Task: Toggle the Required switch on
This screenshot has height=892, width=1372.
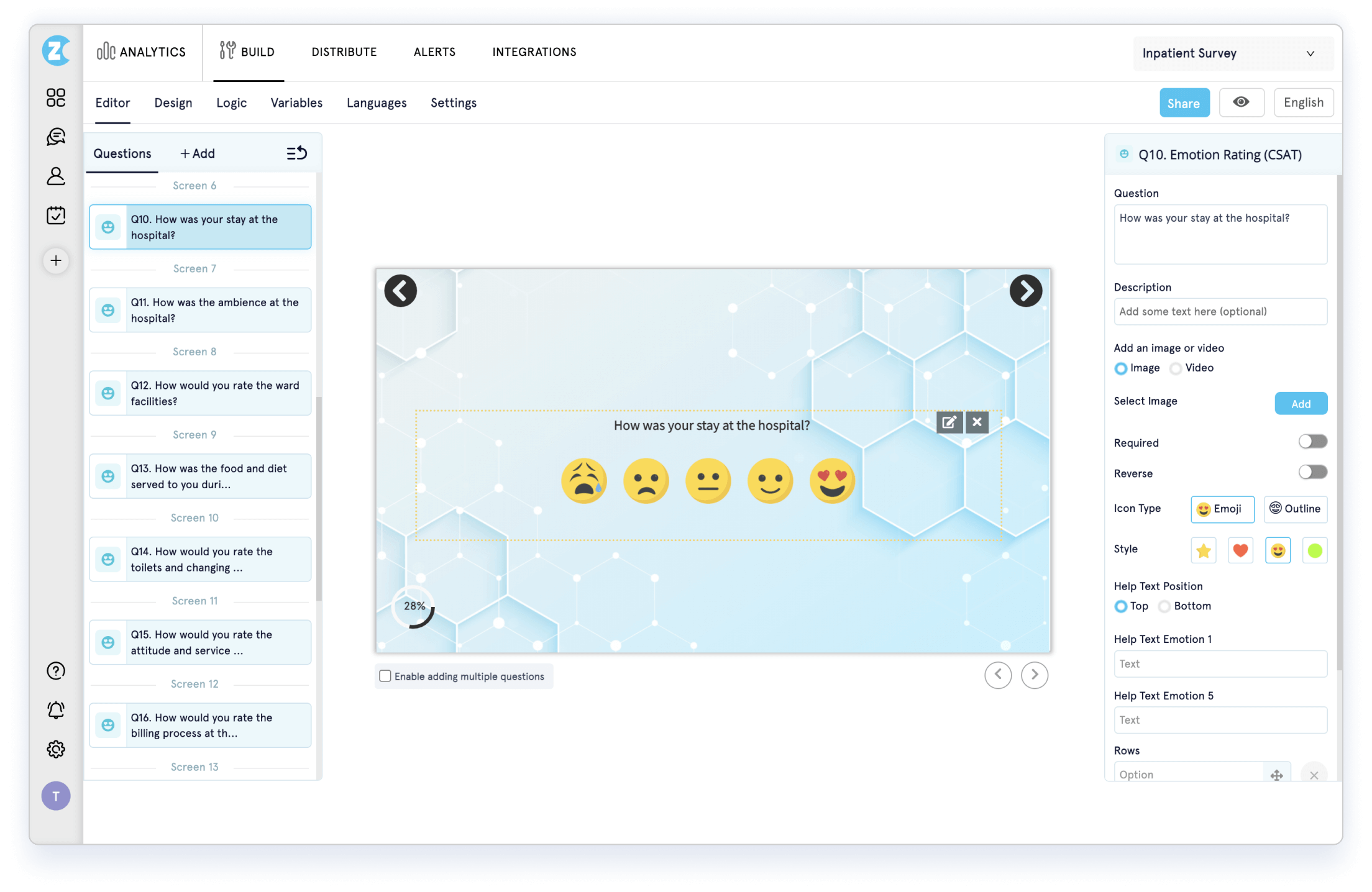Action: pos(1312,442)
